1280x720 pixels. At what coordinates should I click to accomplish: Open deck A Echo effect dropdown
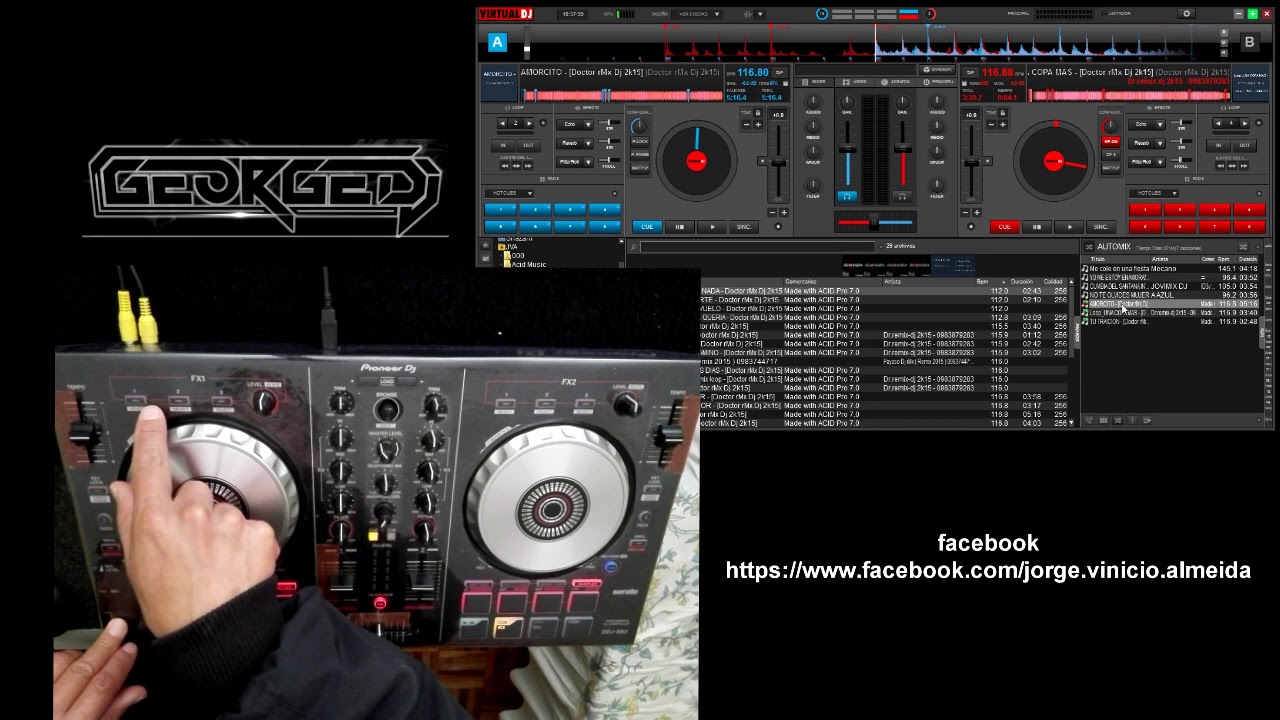575,124
